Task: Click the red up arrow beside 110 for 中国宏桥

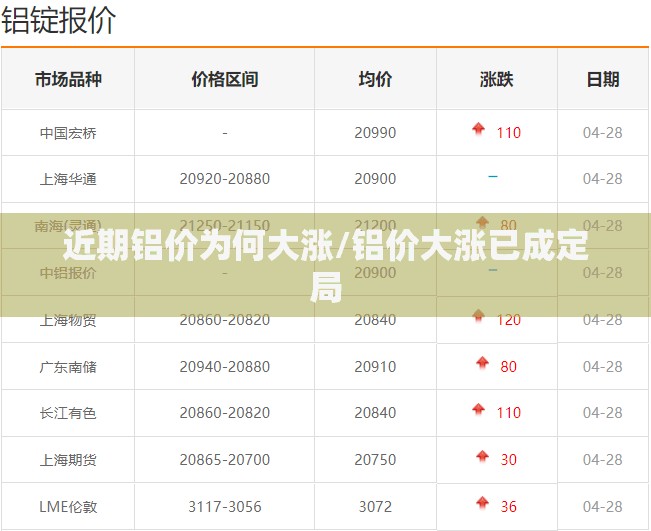Action: tap(478, 129)
